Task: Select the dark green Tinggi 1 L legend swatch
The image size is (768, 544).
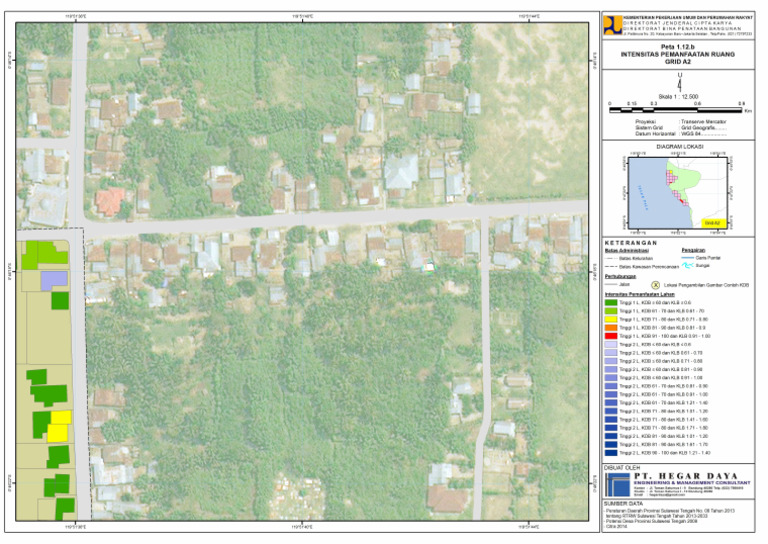Action: pyautogui.click(x=611, y=301)
